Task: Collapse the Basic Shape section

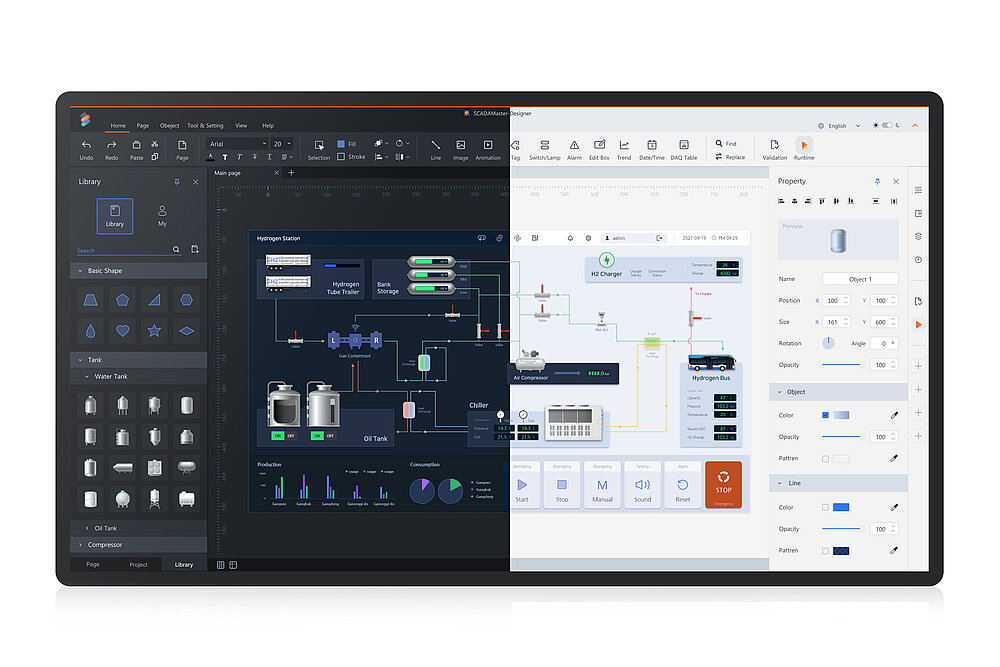Action: (x=80, y=271)
